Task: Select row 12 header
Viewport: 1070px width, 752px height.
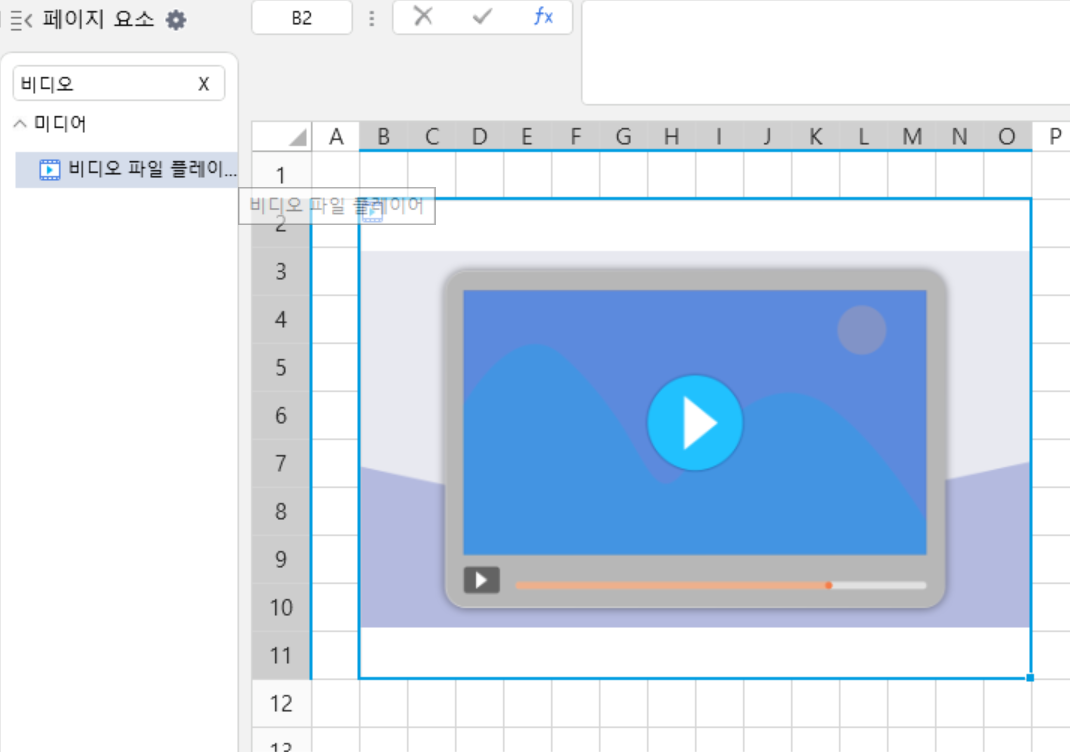Action: (281, 704)
